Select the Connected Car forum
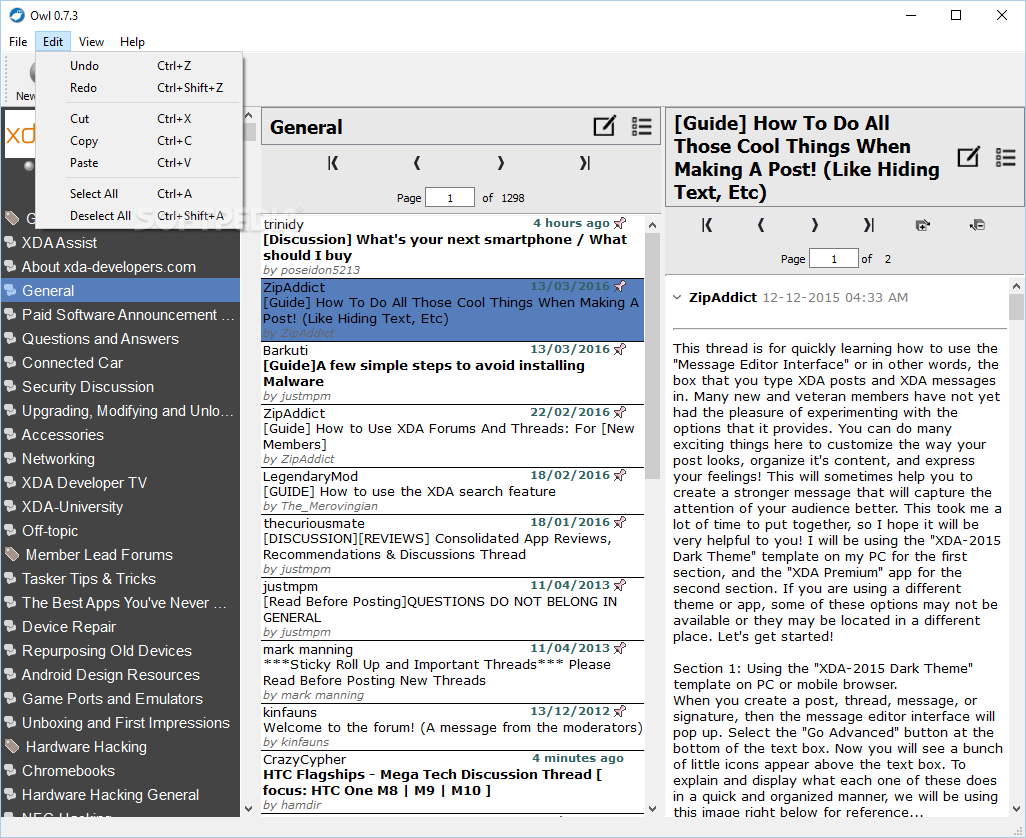The height and width of the screenshot is (838, 1026). [120, 362]
